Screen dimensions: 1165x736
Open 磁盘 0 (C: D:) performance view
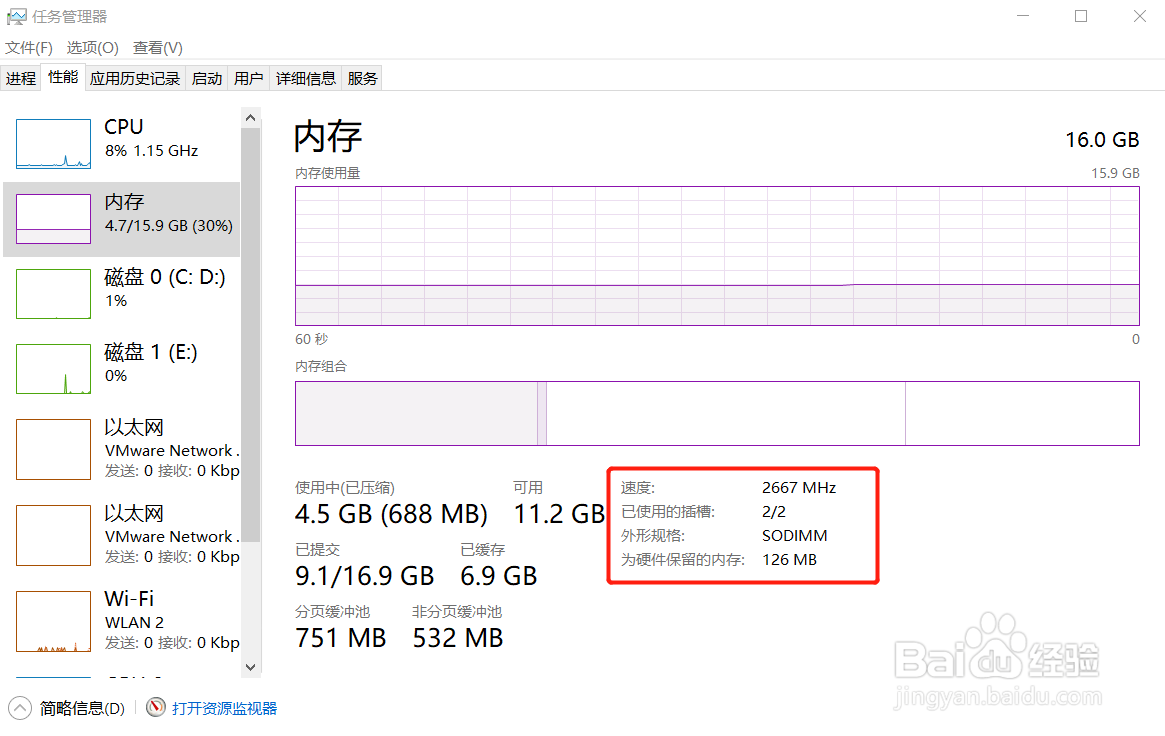pos(122,293)
